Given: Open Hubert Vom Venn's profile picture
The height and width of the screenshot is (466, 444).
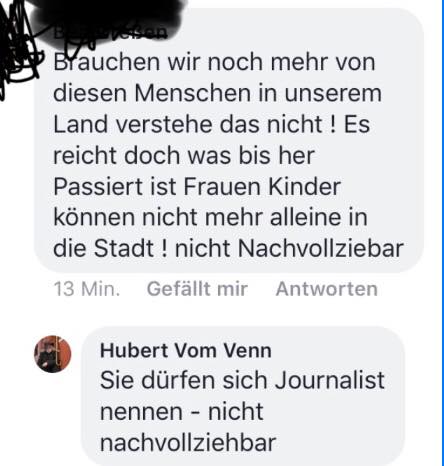Looking at the screenshot, I should point(53,354).
